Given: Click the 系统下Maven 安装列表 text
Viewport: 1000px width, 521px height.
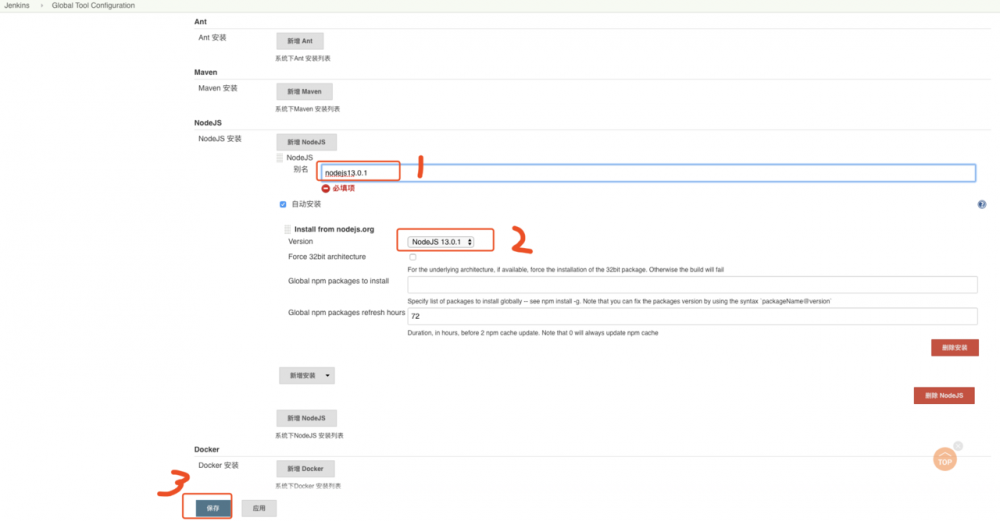Looking at the screenshot, I should 307,109.
